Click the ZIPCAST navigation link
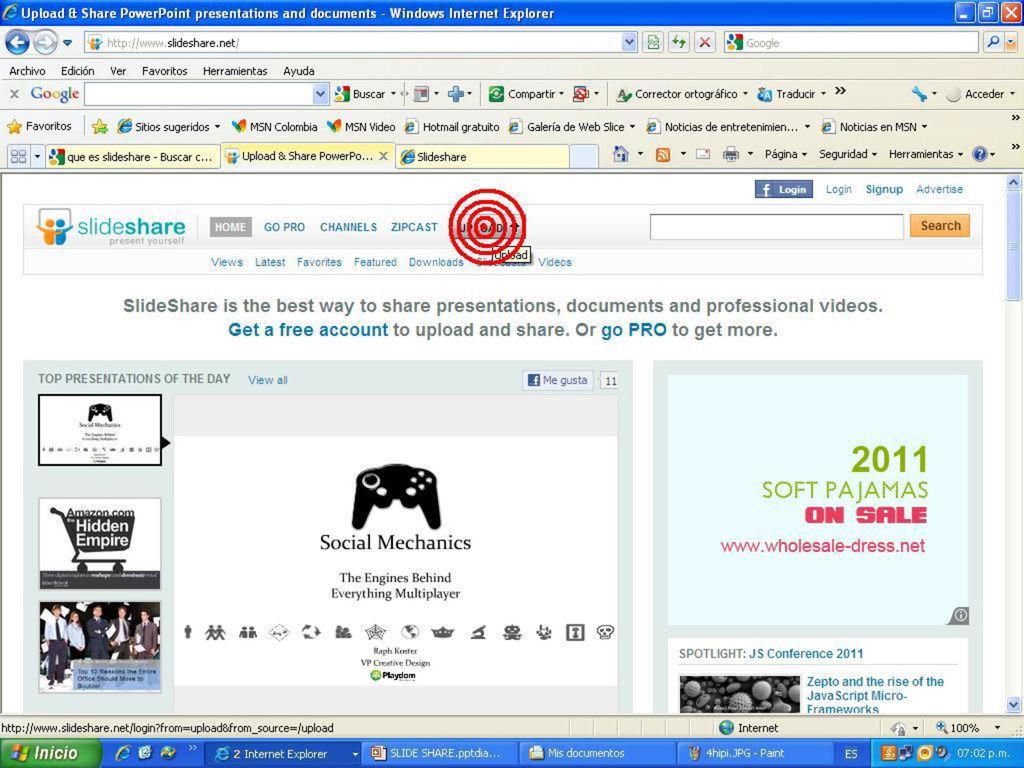The height and width of the screenshot is (768, 1024). click(x=414, y=227)
